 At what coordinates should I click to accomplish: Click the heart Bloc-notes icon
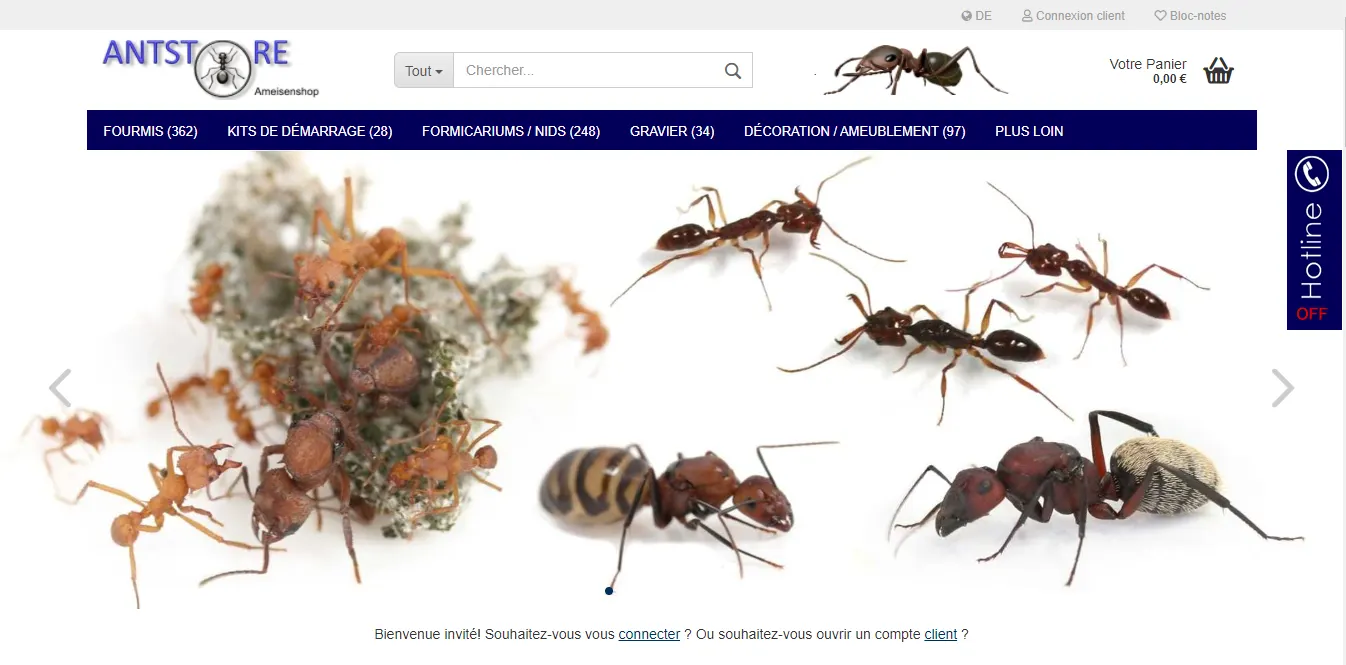coord(1160,16)
